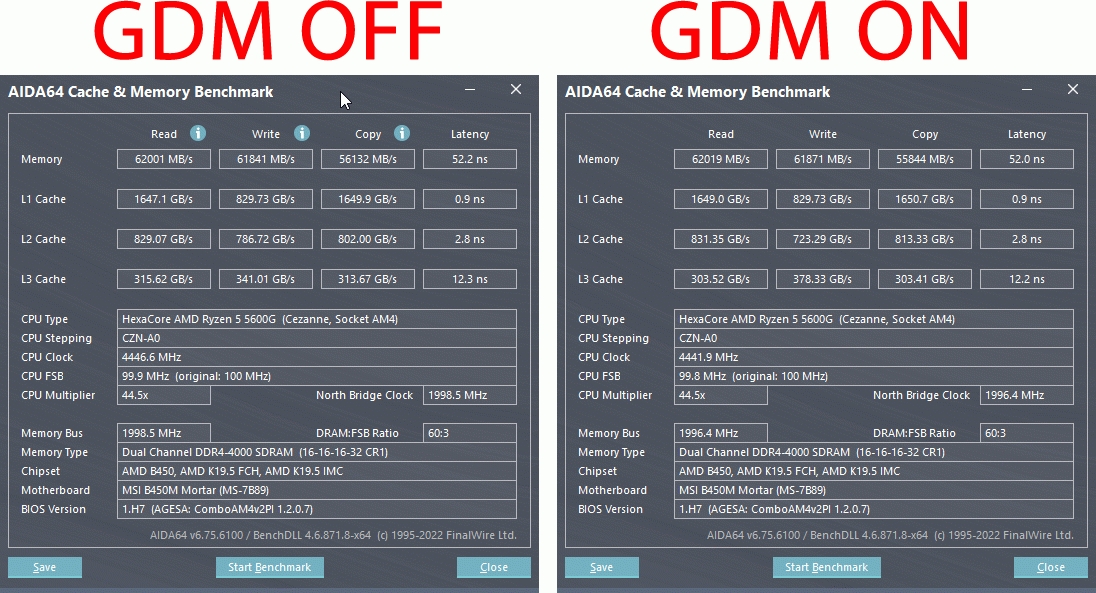Screen dimensions: 1096x593
Task: Select Memory Read value 62019 MB/s
Action: point(721,159)
